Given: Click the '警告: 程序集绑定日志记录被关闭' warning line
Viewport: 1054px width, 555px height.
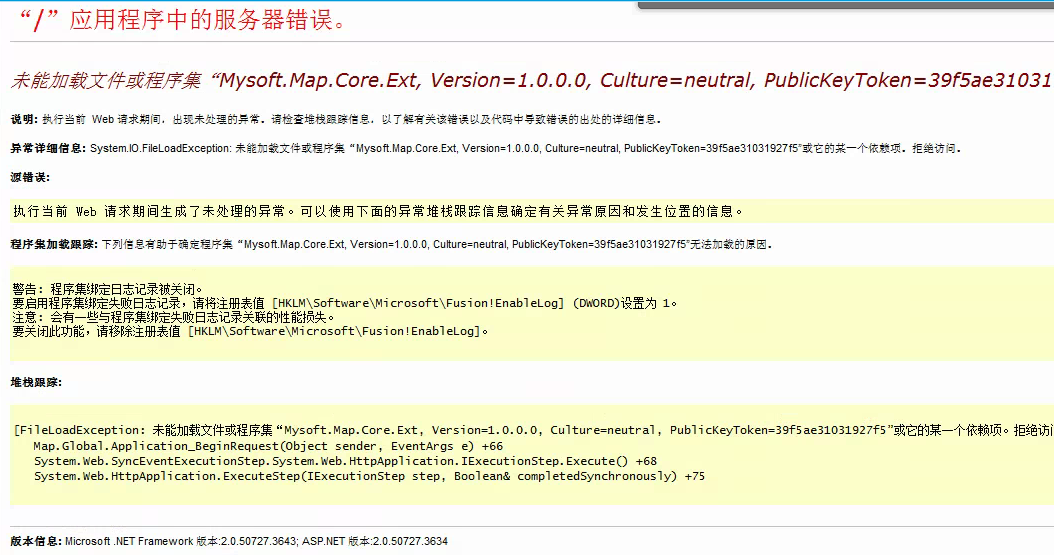Looking at the screenshot, I should click(108, 289).
